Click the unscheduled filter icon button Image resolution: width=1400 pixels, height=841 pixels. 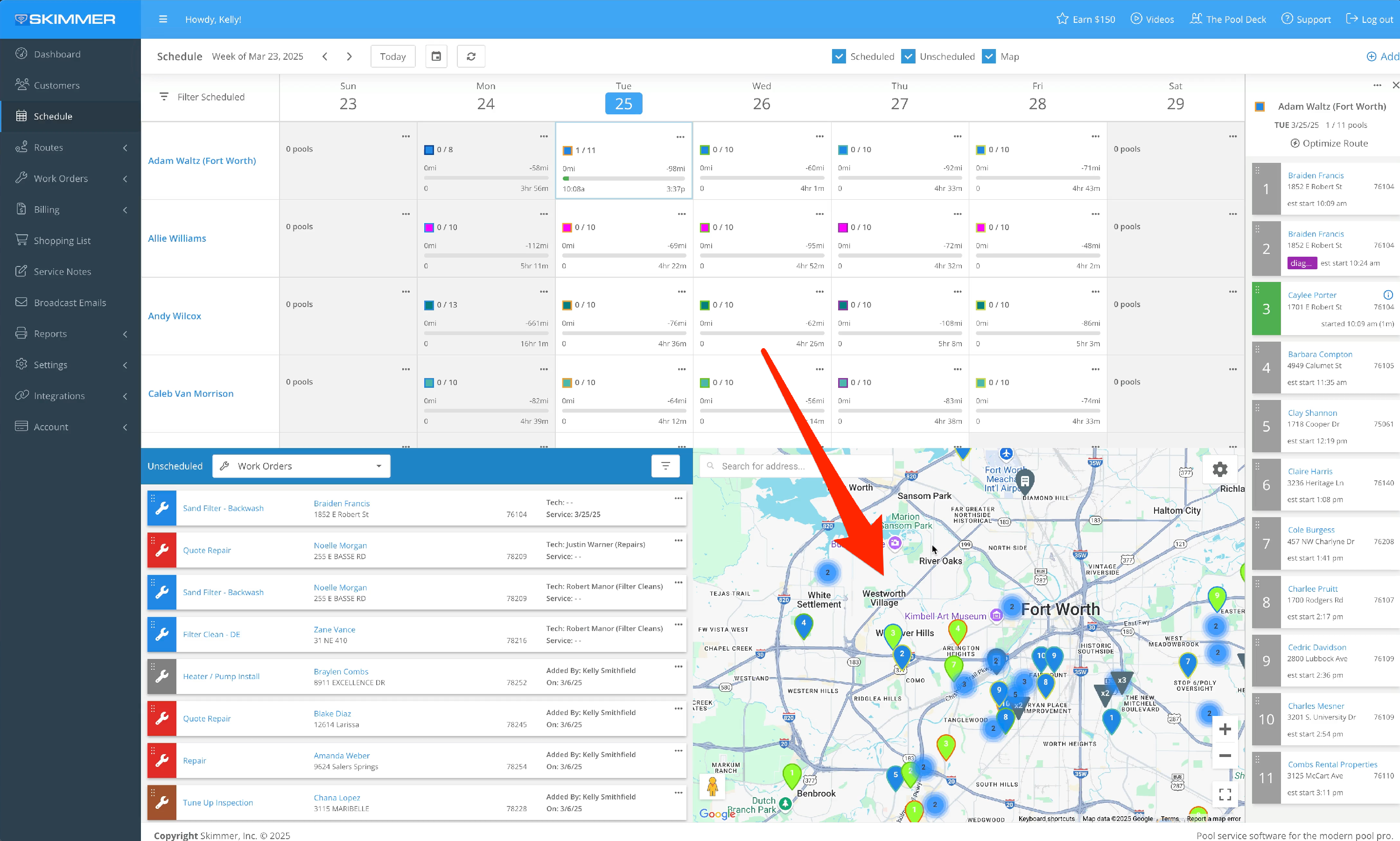point(665,466)
